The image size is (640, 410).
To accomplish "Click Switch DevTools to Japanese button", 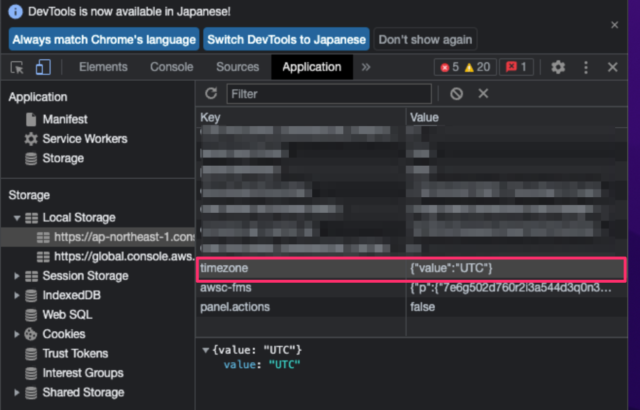I will (286, 39).
